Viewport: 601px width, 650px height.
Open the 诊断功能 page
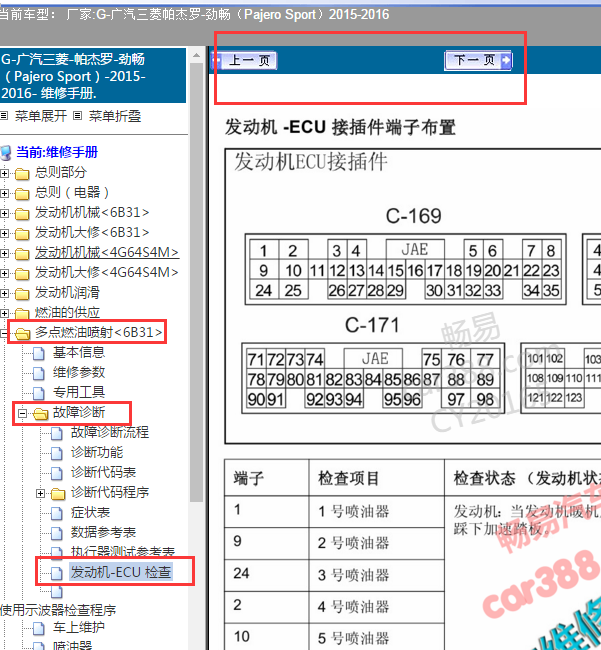click(97, 452)
